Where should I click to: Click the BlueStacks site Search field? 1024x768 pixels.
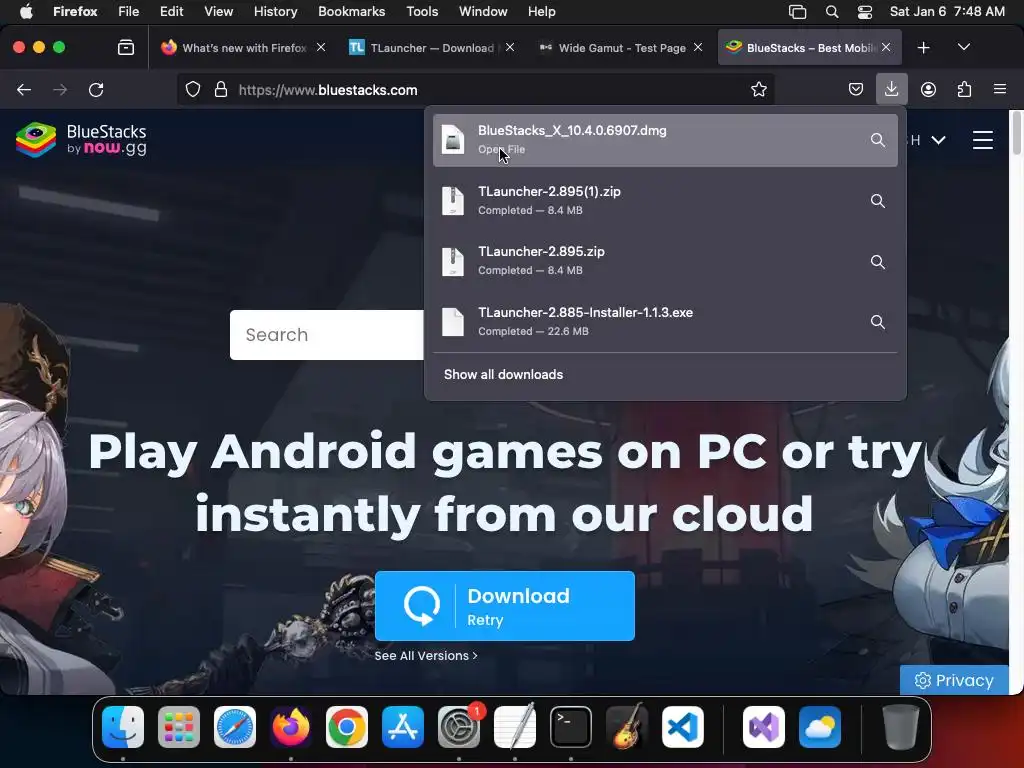327,335
